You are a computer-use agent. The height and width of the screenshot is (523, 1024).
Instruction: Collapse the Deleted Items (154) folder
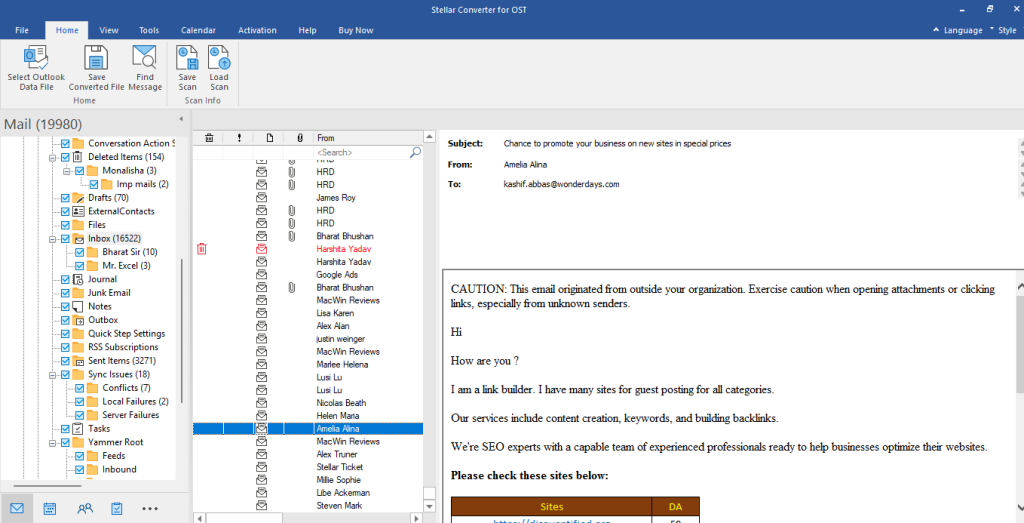coord(53,157)
